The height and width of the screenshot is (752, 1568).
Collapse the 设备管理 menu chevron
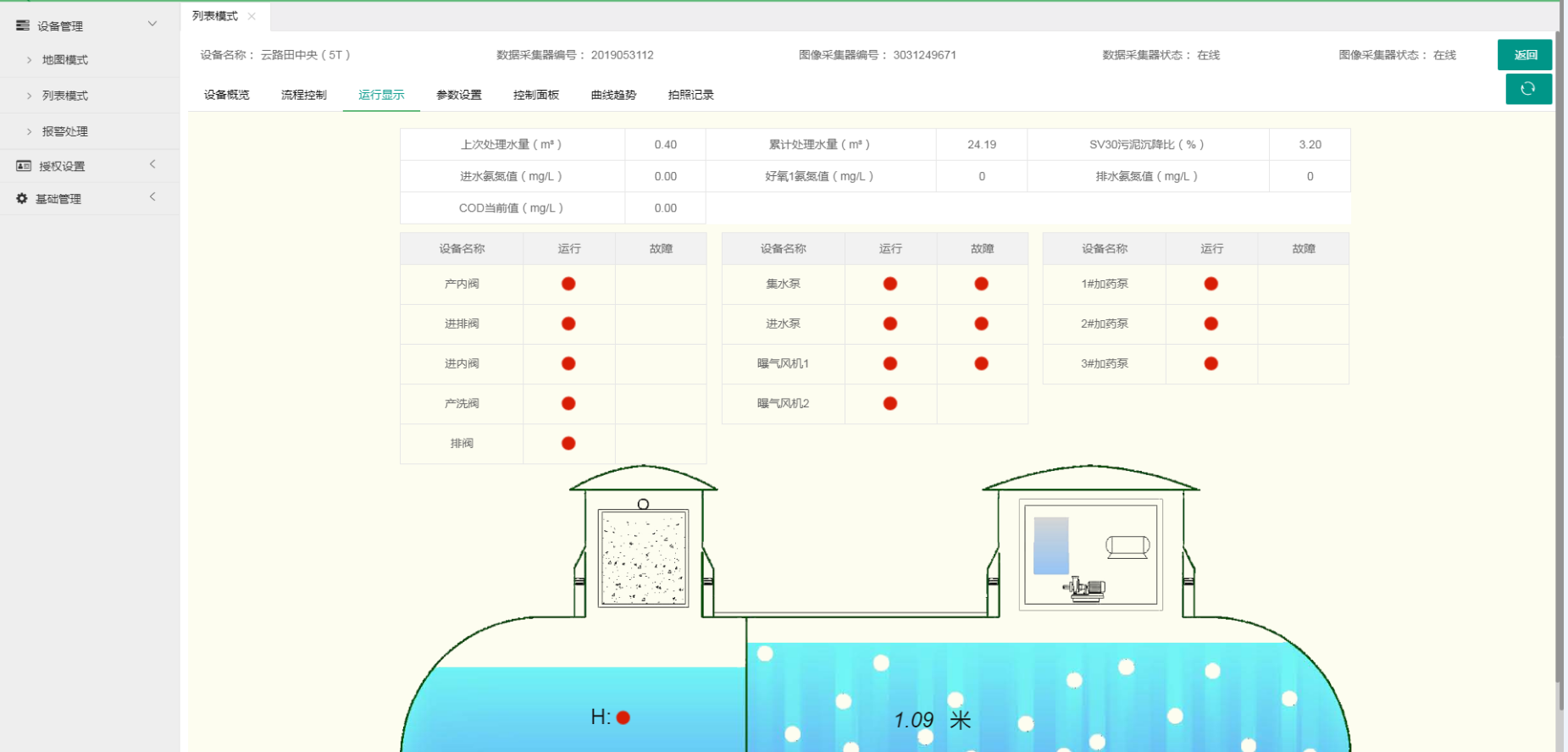[x=152, y=24]
